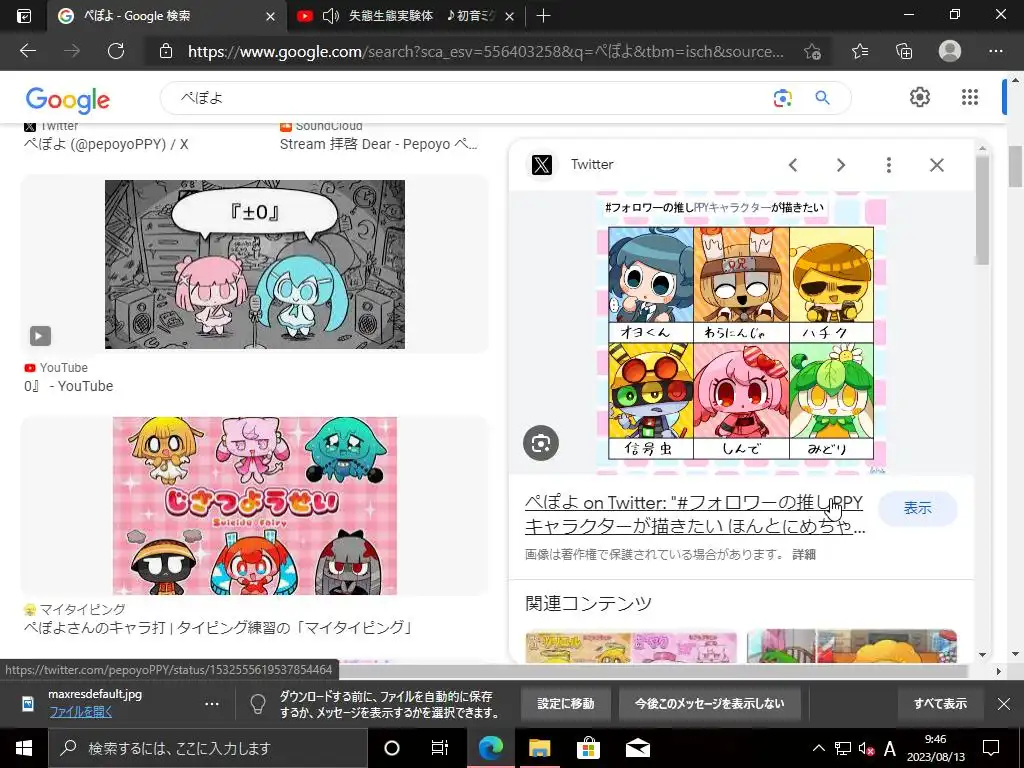The width and height of the screenshot is (1024, 768).
Task: Close the downloads bar
Action: [1004, 703]
